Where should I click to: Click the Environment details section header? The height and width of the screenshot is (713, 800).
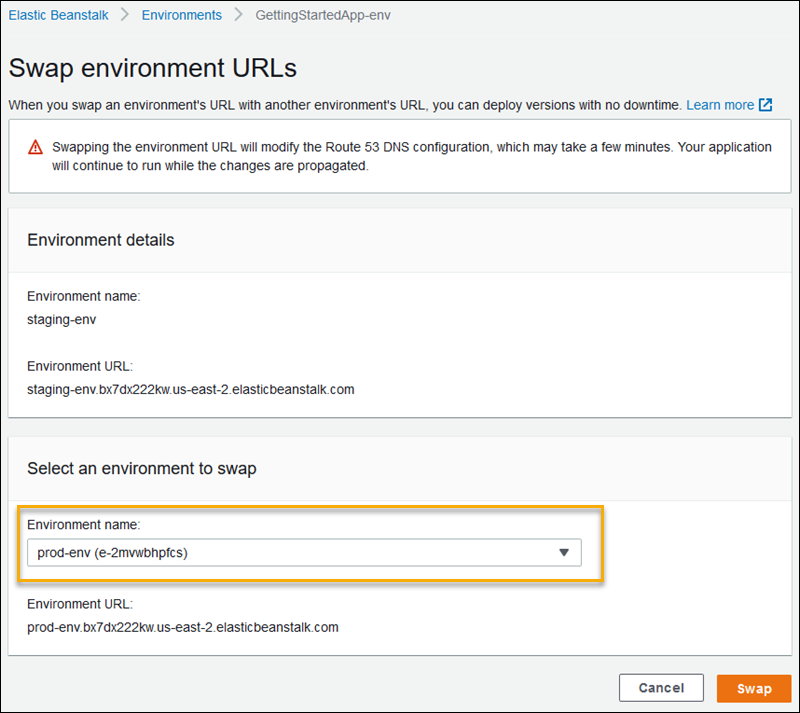coord(100,240)
